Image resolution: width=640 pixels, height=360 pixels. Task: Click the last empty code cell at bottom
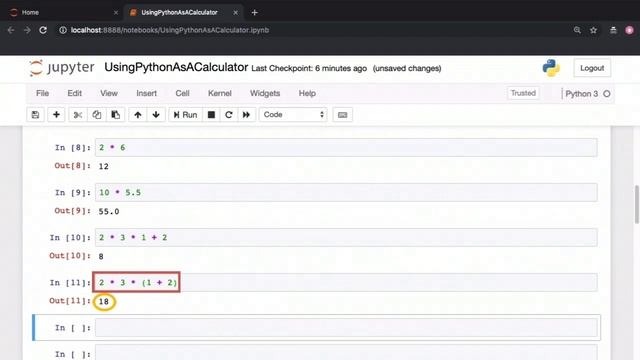[346, 353]
